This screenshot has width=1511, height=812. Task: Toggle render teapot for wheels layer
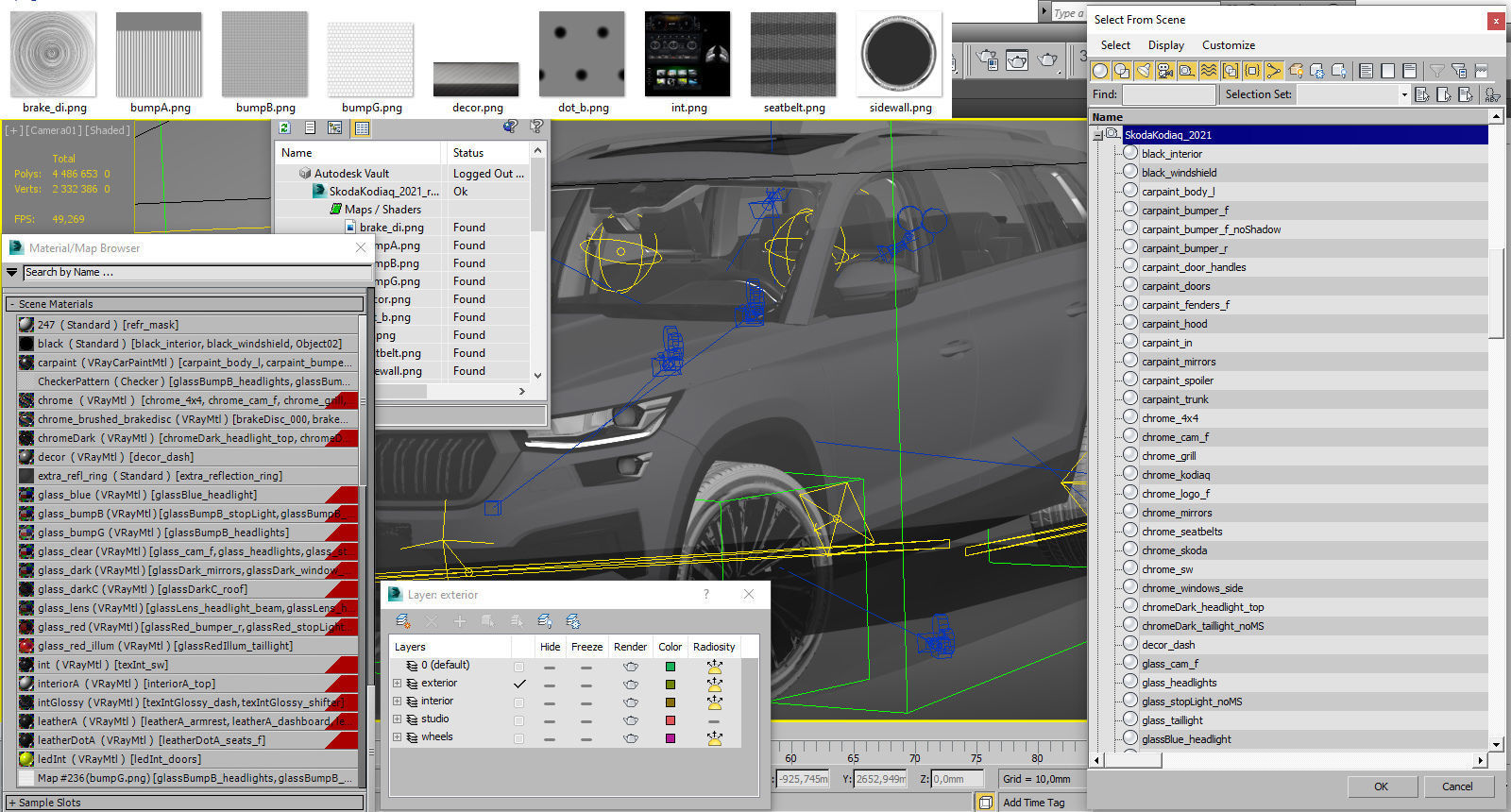[630, 738]
